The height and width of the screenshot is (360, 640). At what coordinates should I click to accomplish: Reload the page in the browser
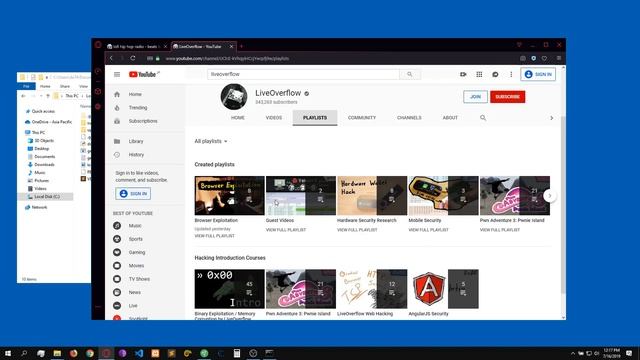point(133,58)
